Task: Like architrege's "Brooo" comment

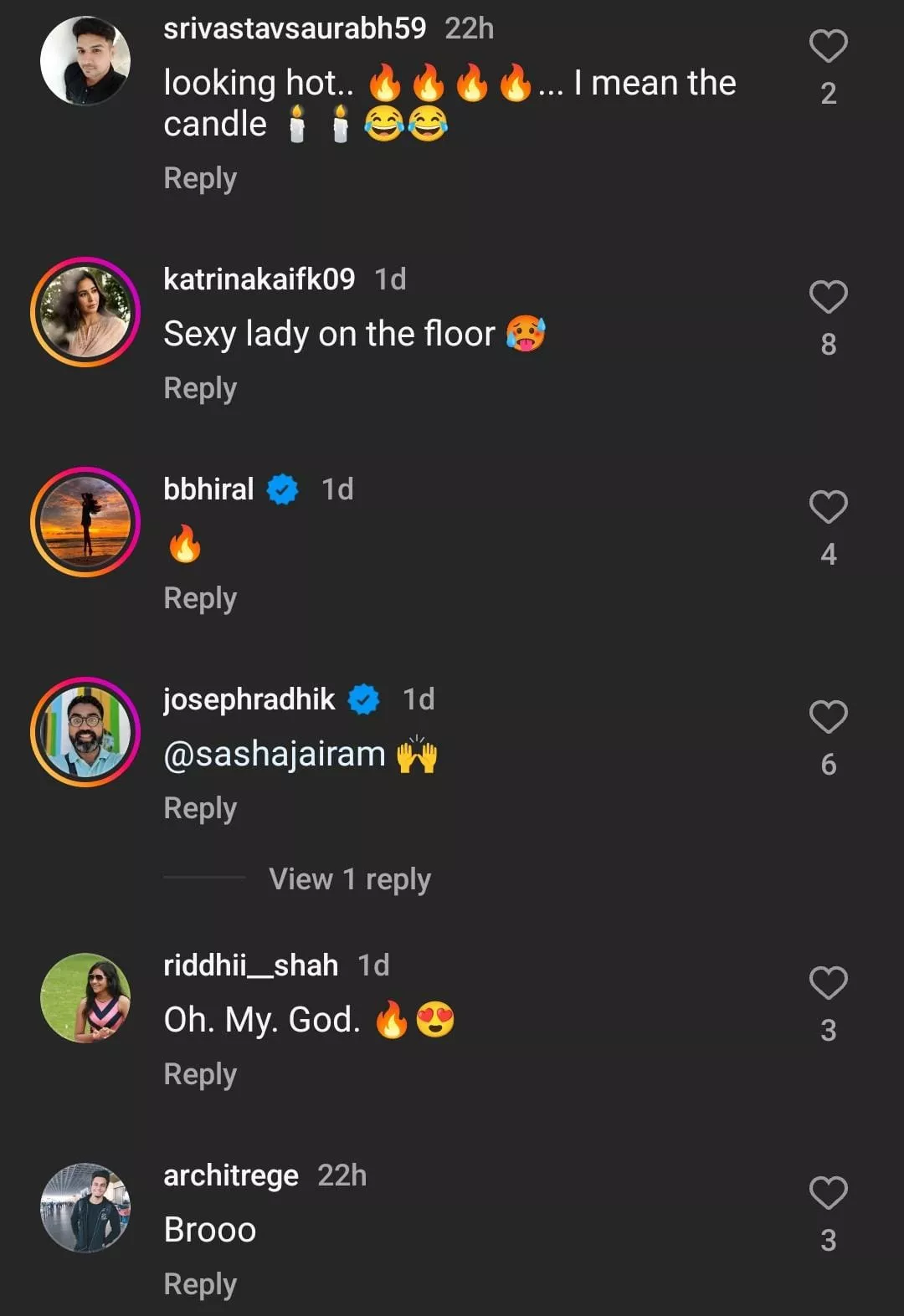Action: [828, 1193]
